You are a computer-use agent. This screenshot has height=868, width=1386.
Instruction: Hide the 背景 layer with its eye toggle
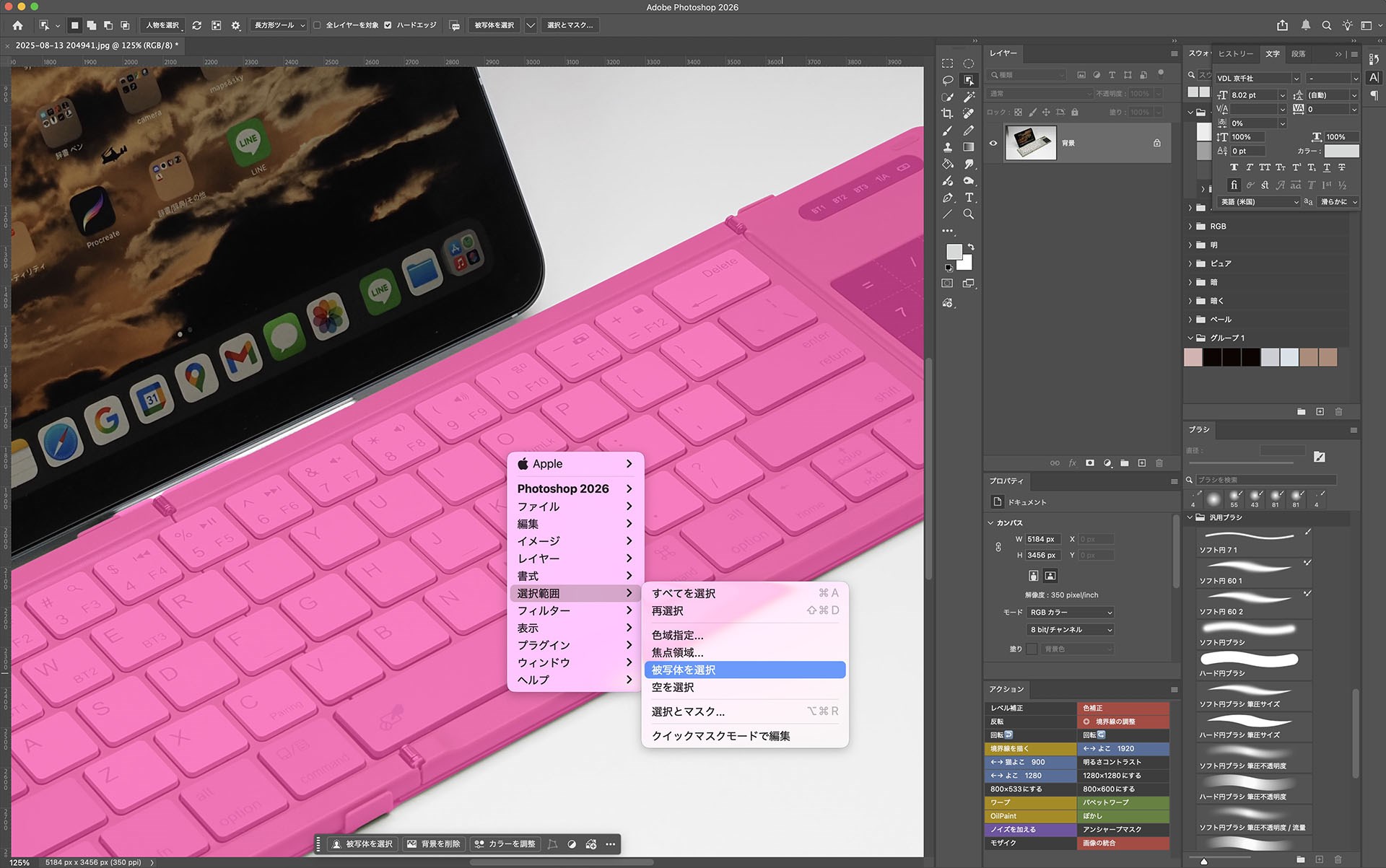tap(993, 143)
